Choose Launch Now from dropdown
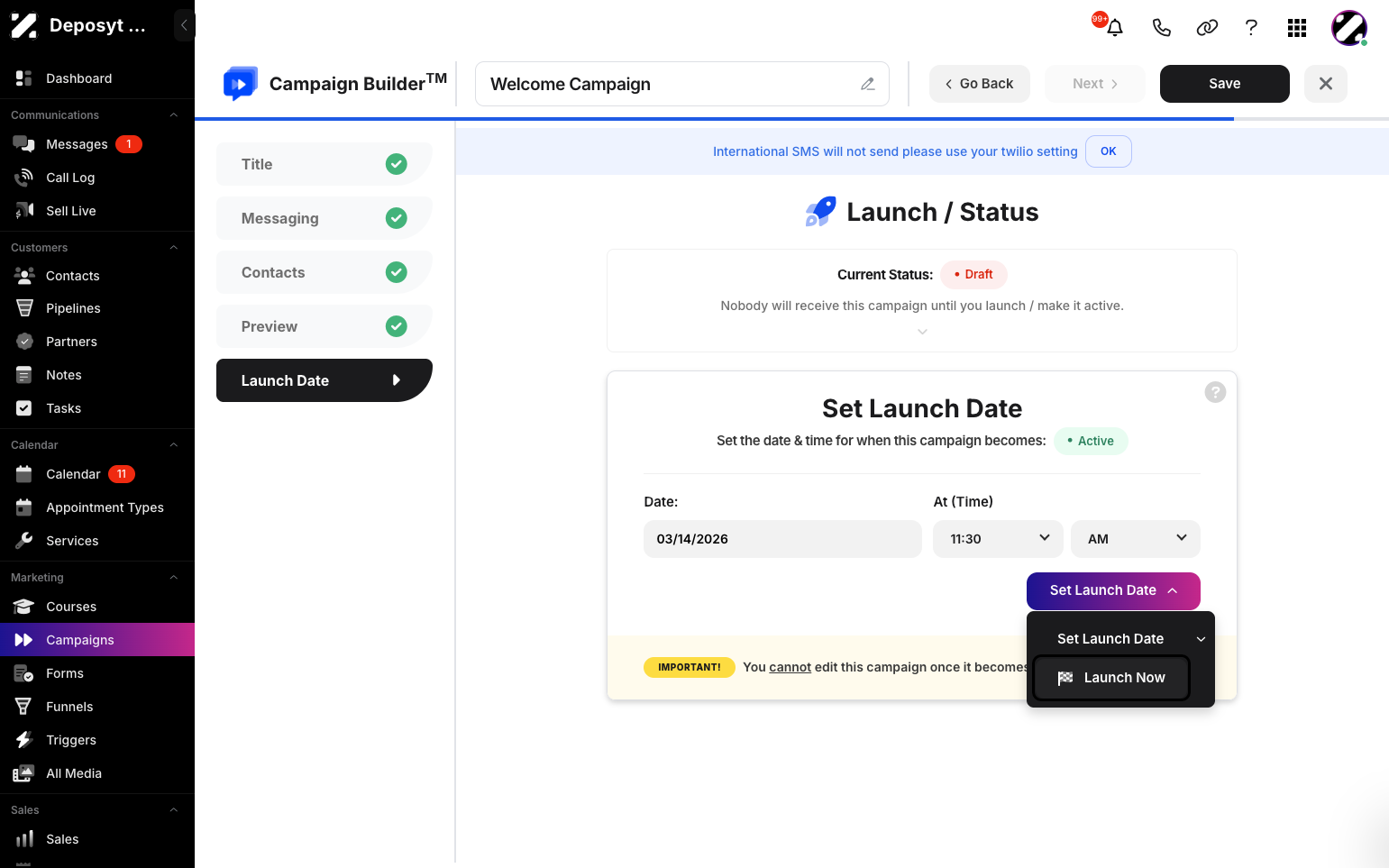Image resolution: width=1389 pixels, height=868 pixels. point(1111,678)
